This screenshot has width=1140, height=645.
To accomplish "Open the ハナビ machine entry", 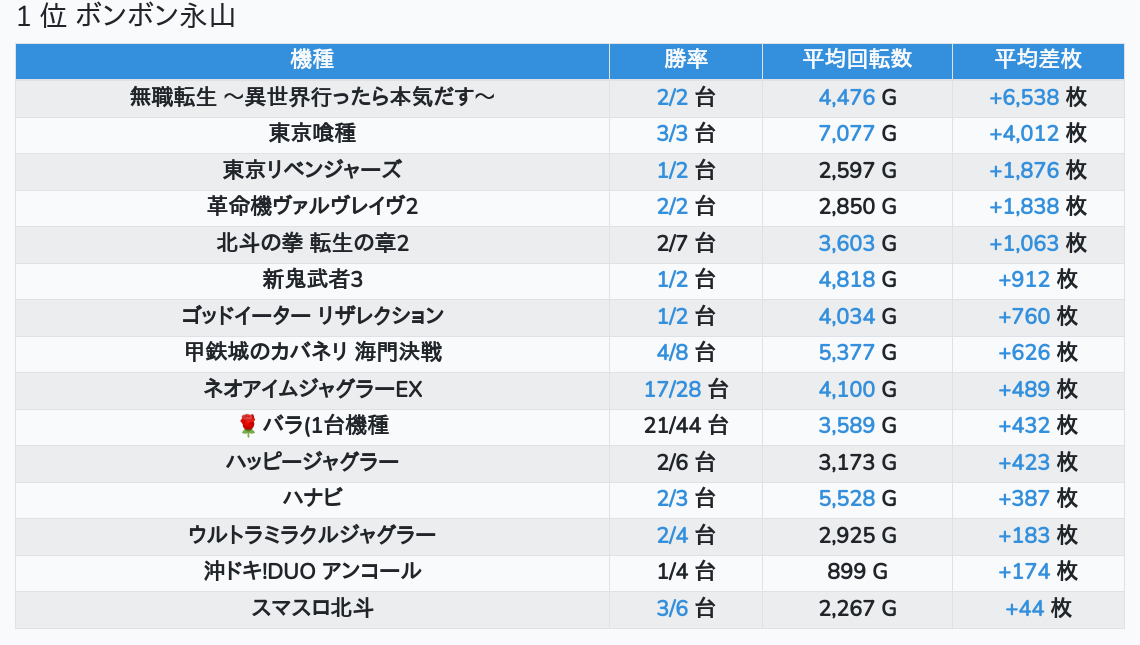I will 312,498.
